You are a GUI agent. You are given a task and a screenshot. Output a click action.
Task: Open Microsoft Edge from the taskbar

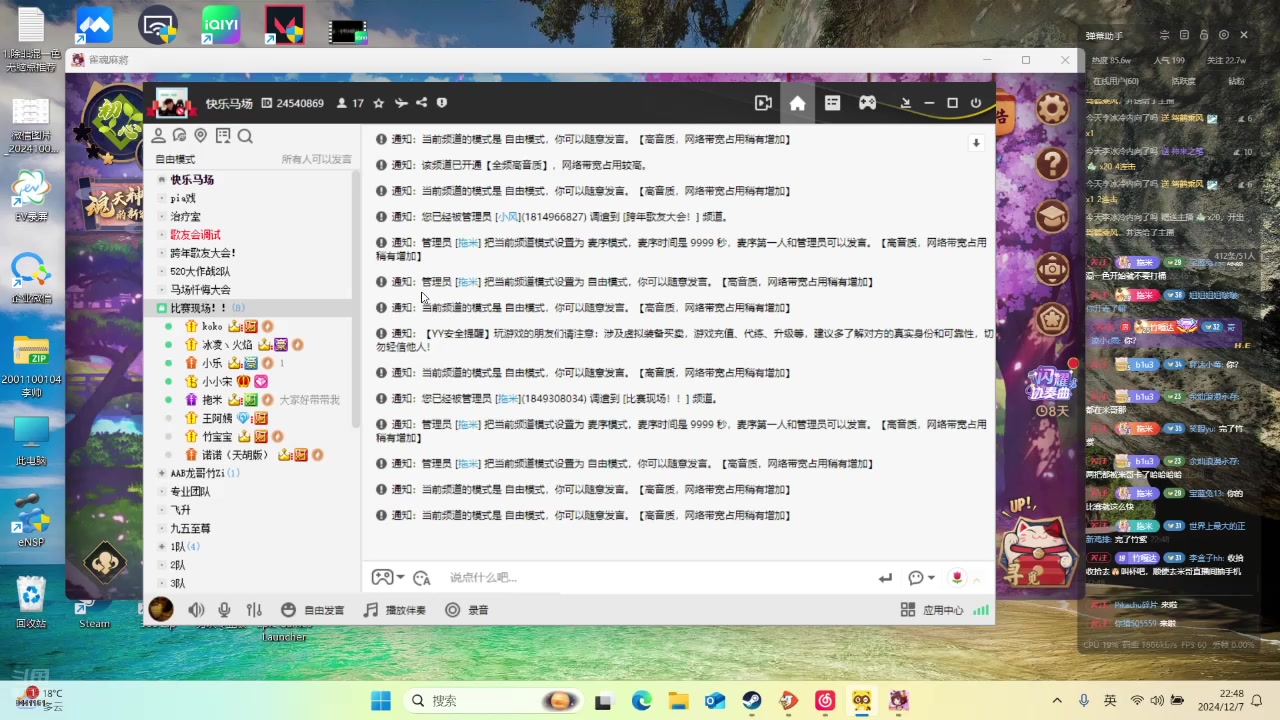tap(642, 701)
